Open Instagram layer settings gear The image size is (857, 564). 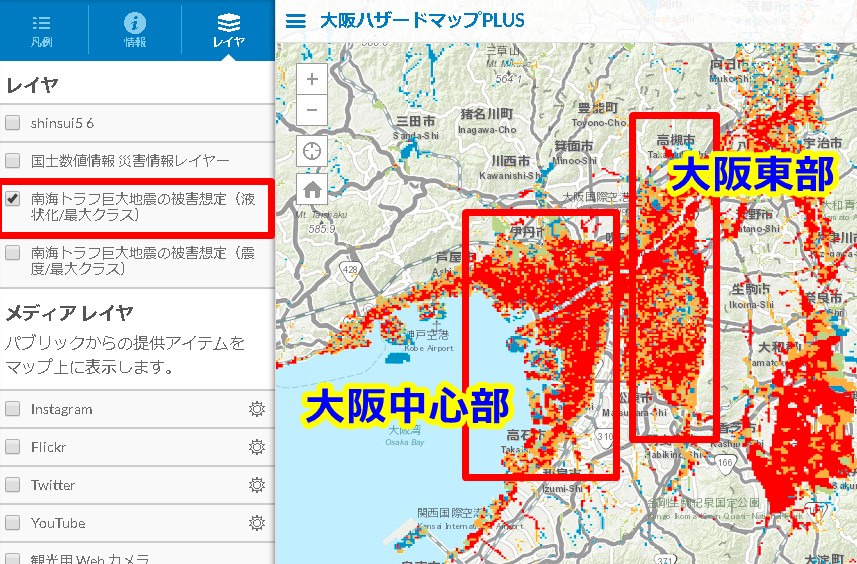click(x=256, y=409)
